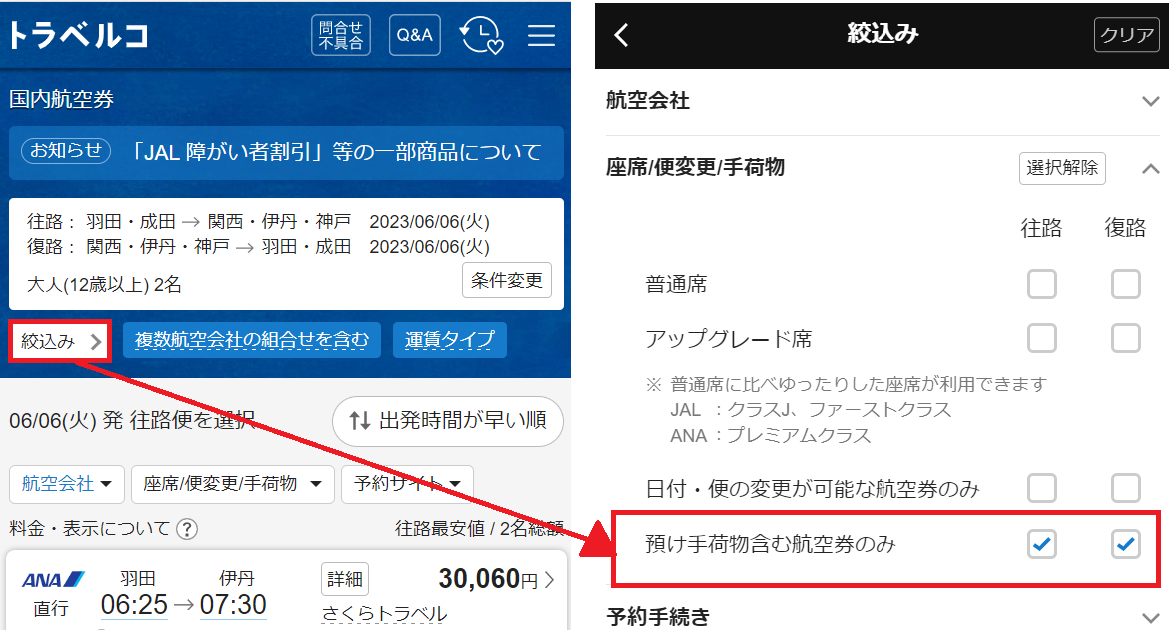Screen dimensions: 1169x630
Task: Click the 条件変更 button
Action: (506, 281)
